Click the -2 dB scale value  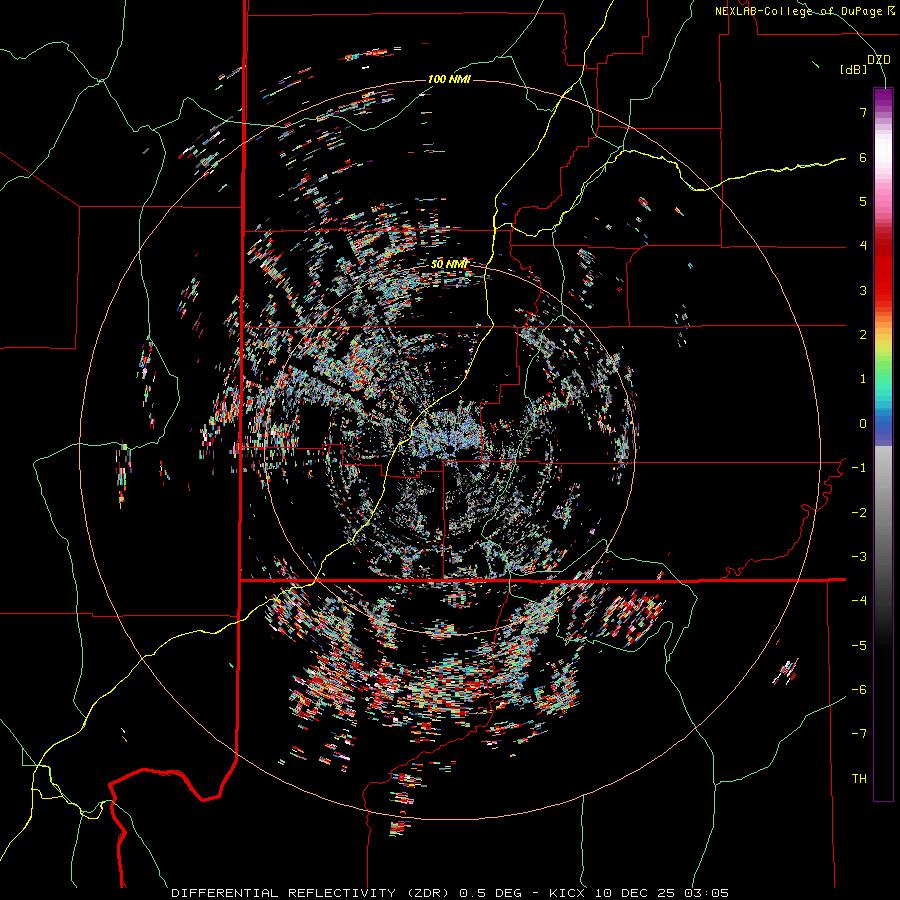tap(859, 513)
